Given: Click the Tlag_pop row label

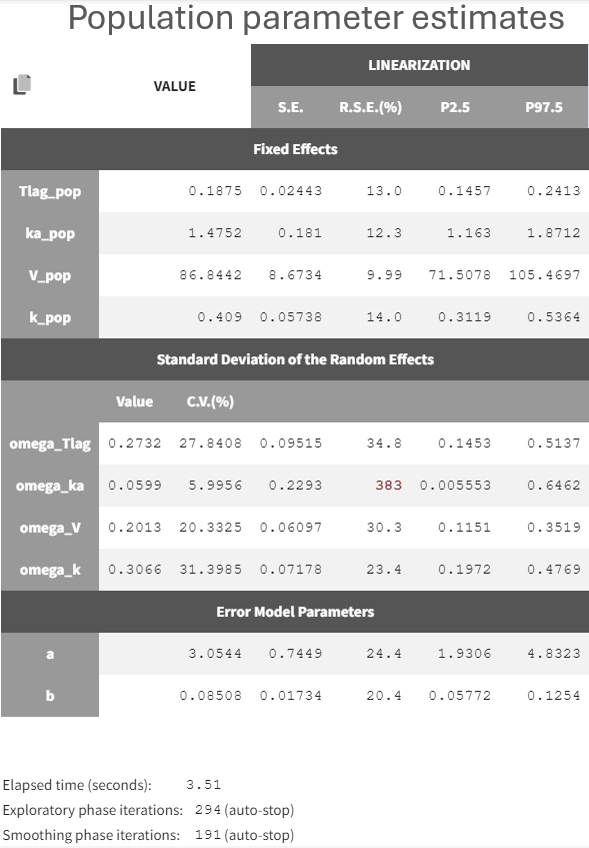Looking at the screenshot, I should pos(50,191).
